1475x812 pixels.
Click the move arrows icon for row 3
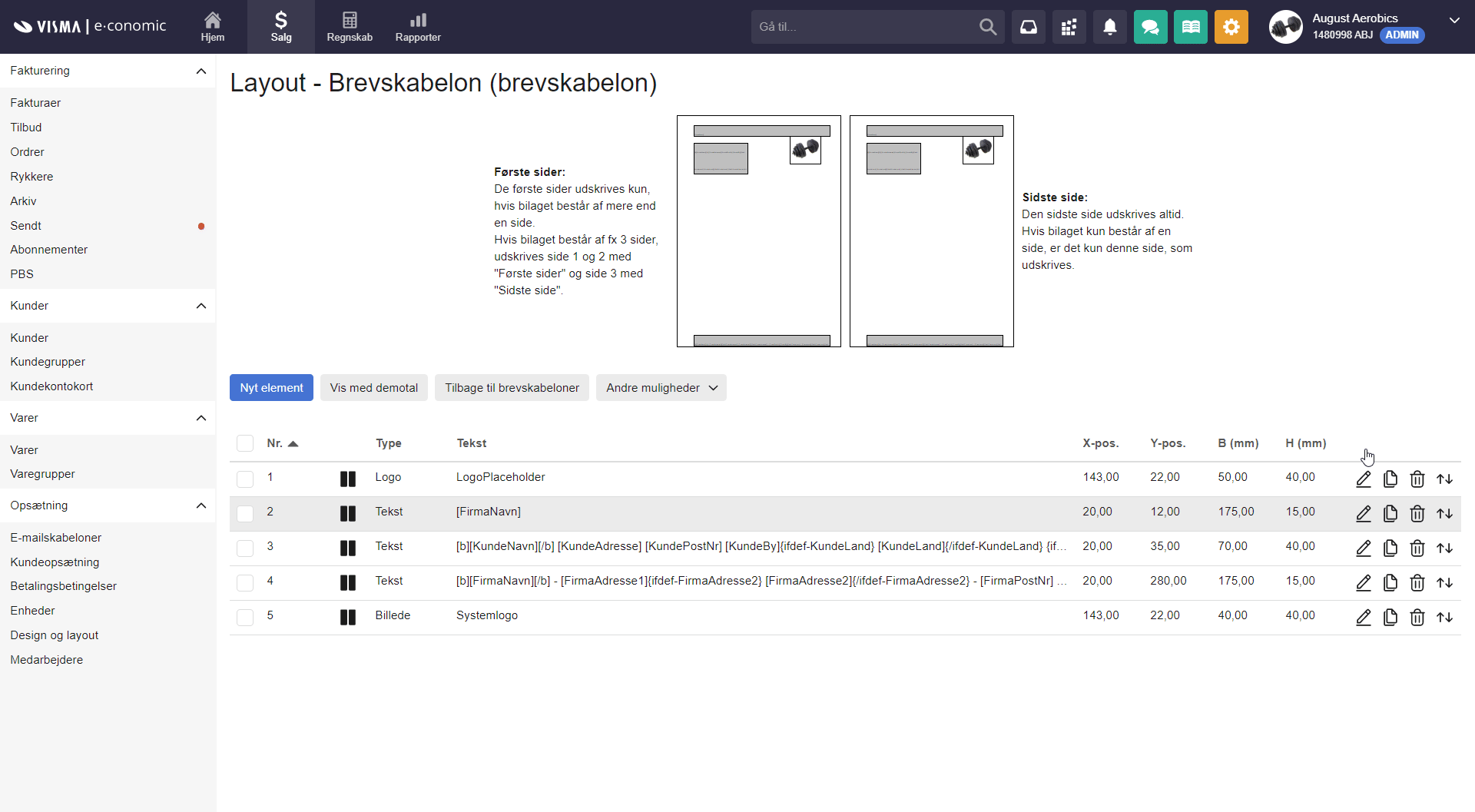coord(1444,549)
